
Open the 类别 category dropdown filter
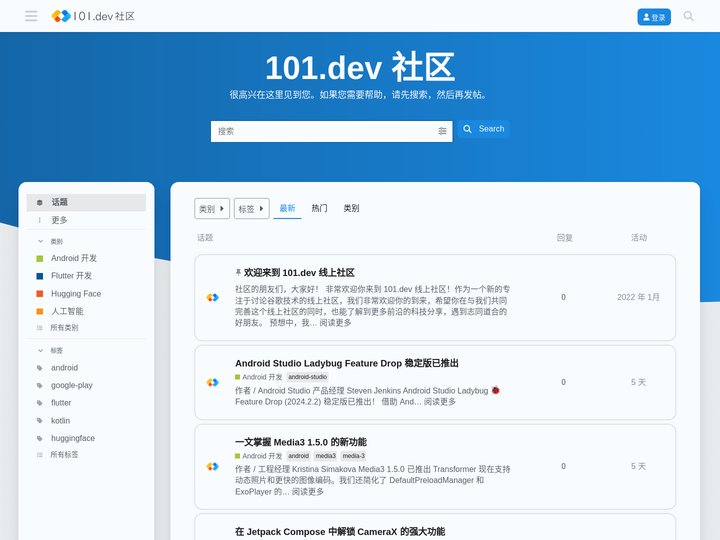click(212, 208)
